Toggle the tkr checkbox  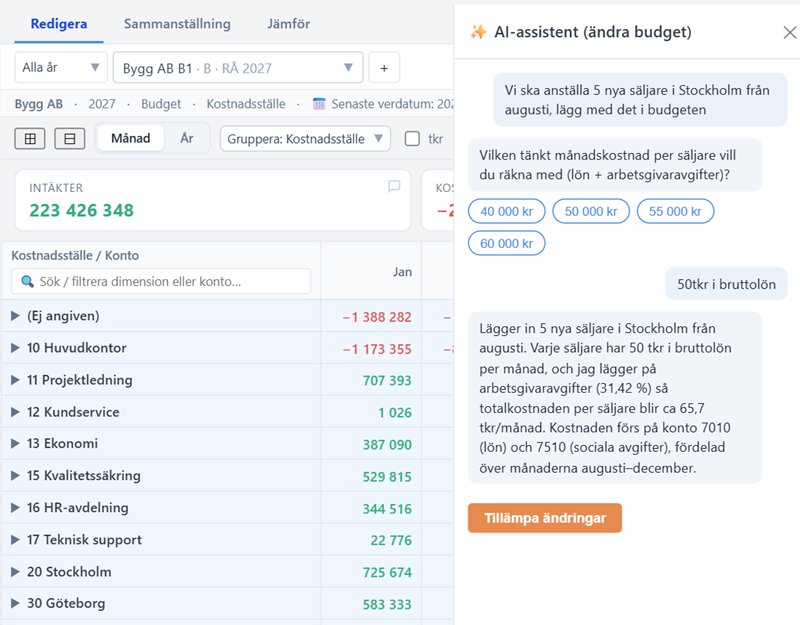coord(412,139)
